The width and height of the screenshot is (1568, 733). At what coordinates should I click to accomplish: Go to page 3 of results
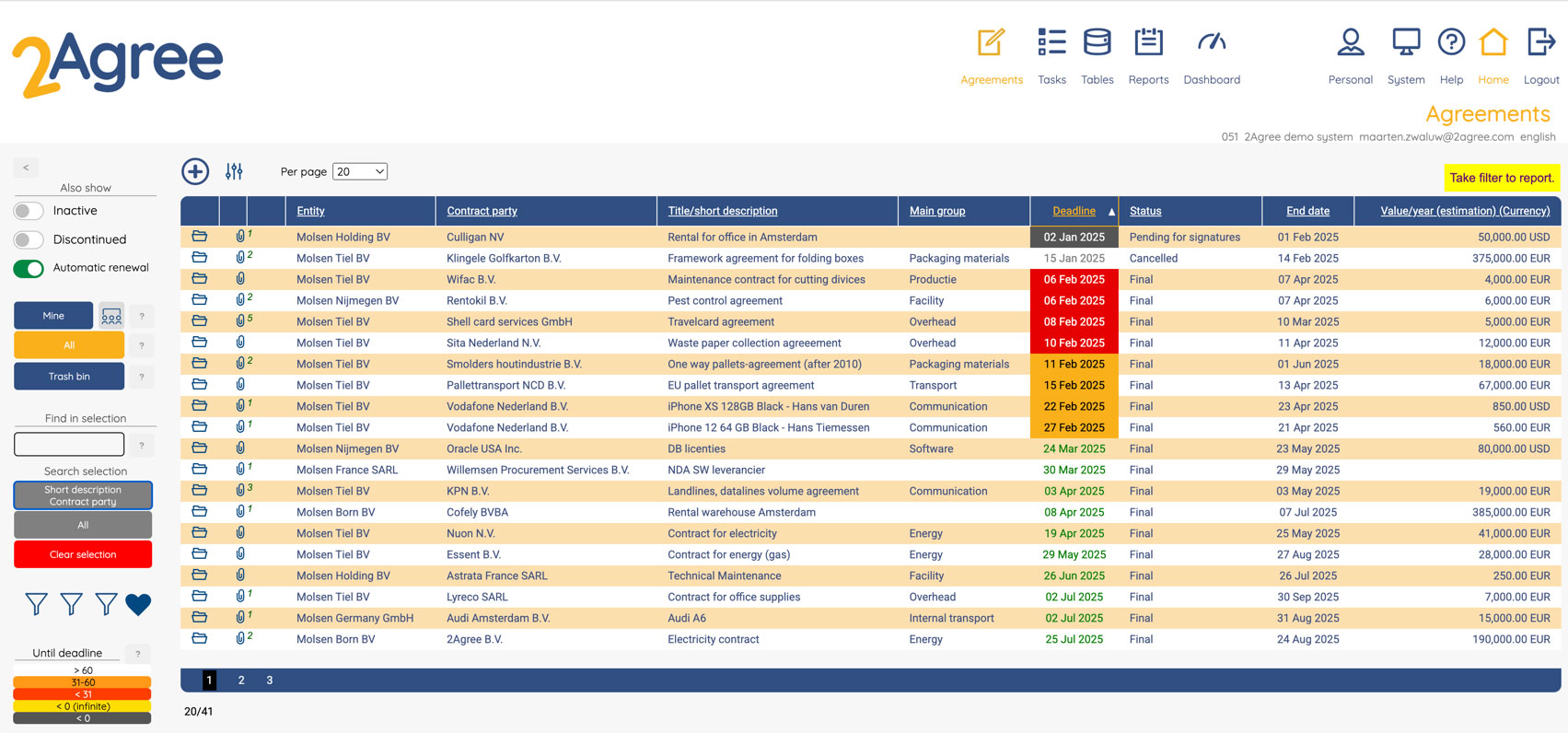pos(270,681)
